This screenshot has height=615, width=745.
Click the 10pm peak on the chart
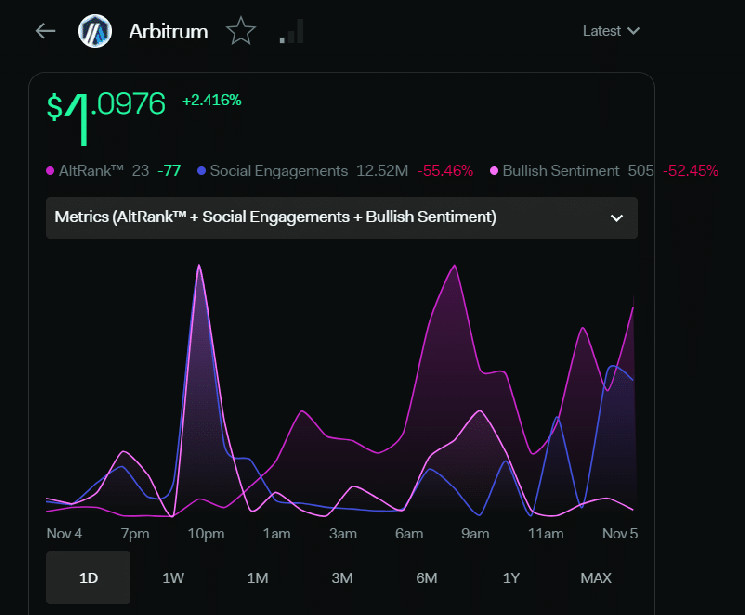pyautogui.click(x=200, y=268)
